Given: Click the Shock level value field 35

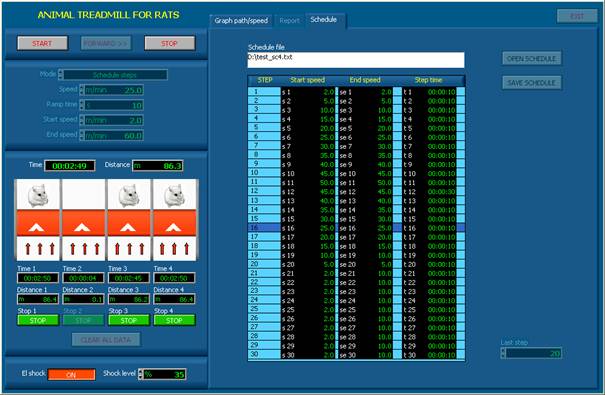Looking at the screenshot, I should point(164,375).
